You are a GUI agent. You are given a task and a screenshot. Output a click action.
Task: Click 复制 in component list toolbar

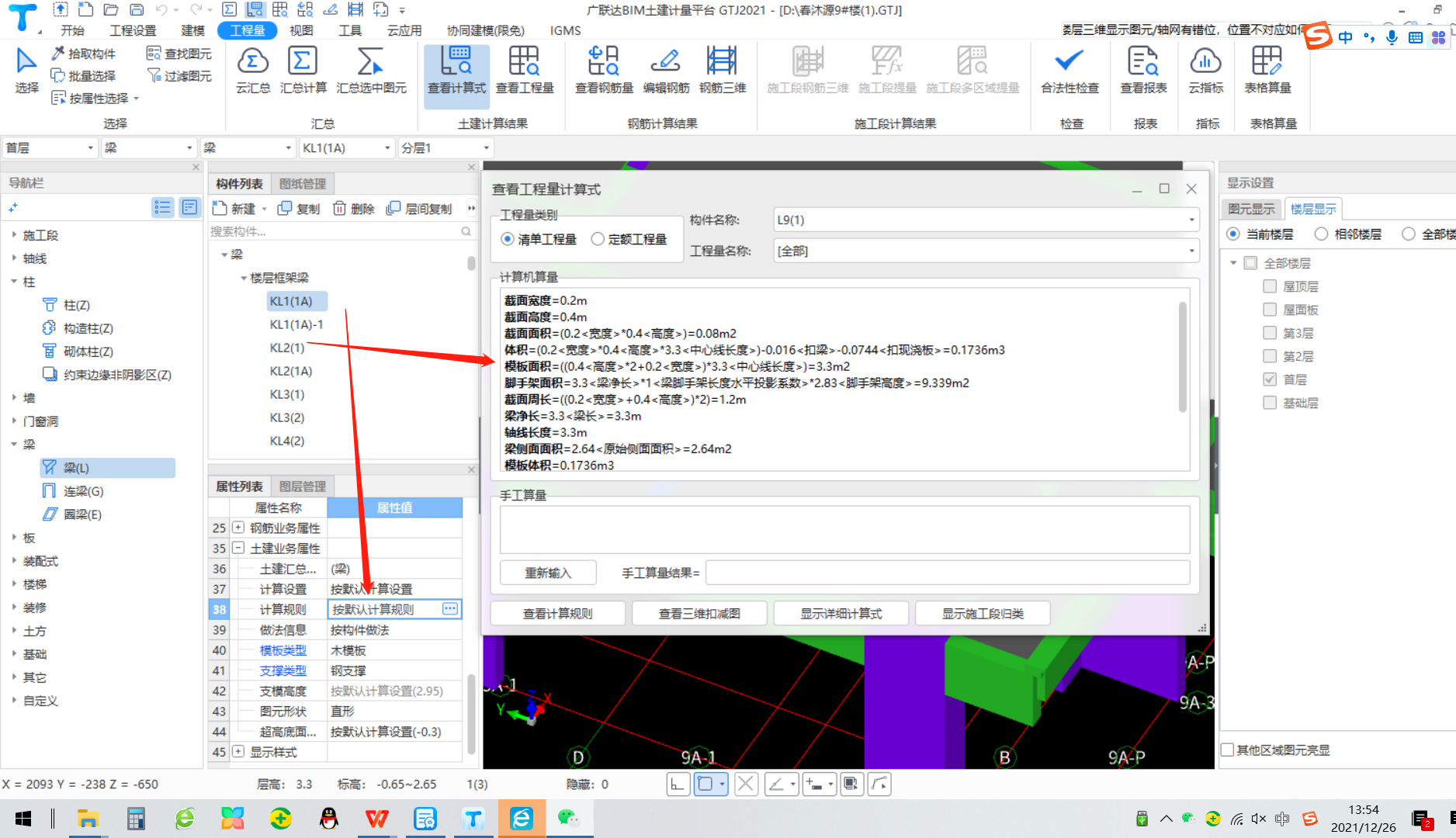click(x=299, y=209)
